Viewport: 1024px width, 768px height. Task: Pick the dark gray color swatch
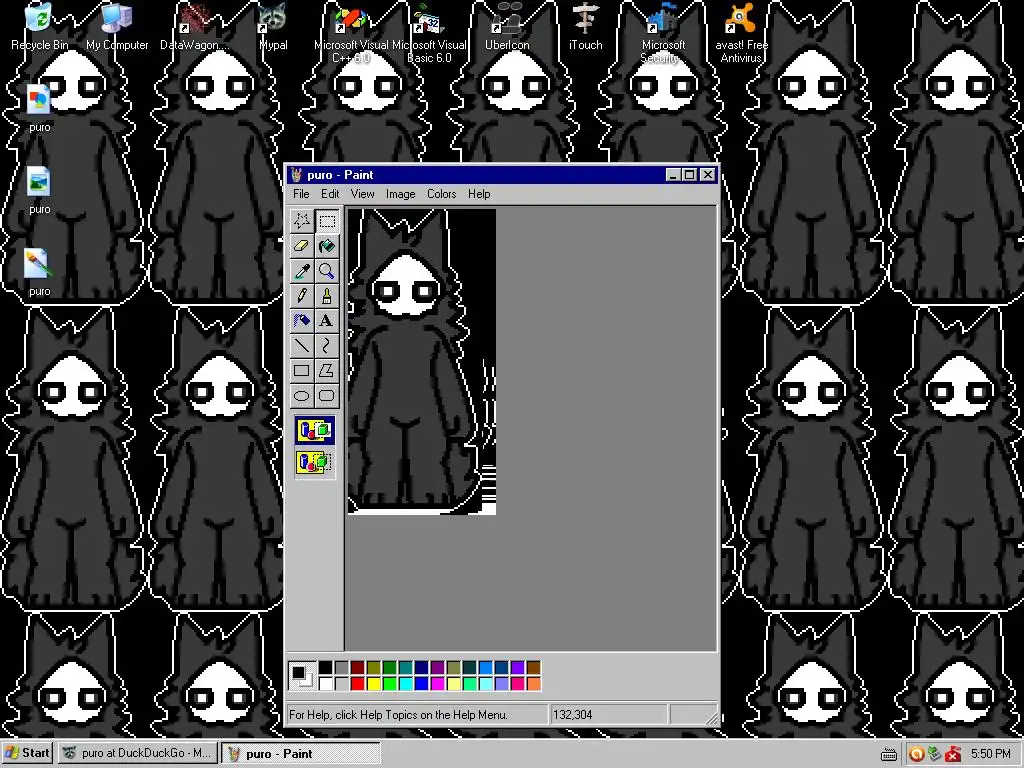[342, 667]
